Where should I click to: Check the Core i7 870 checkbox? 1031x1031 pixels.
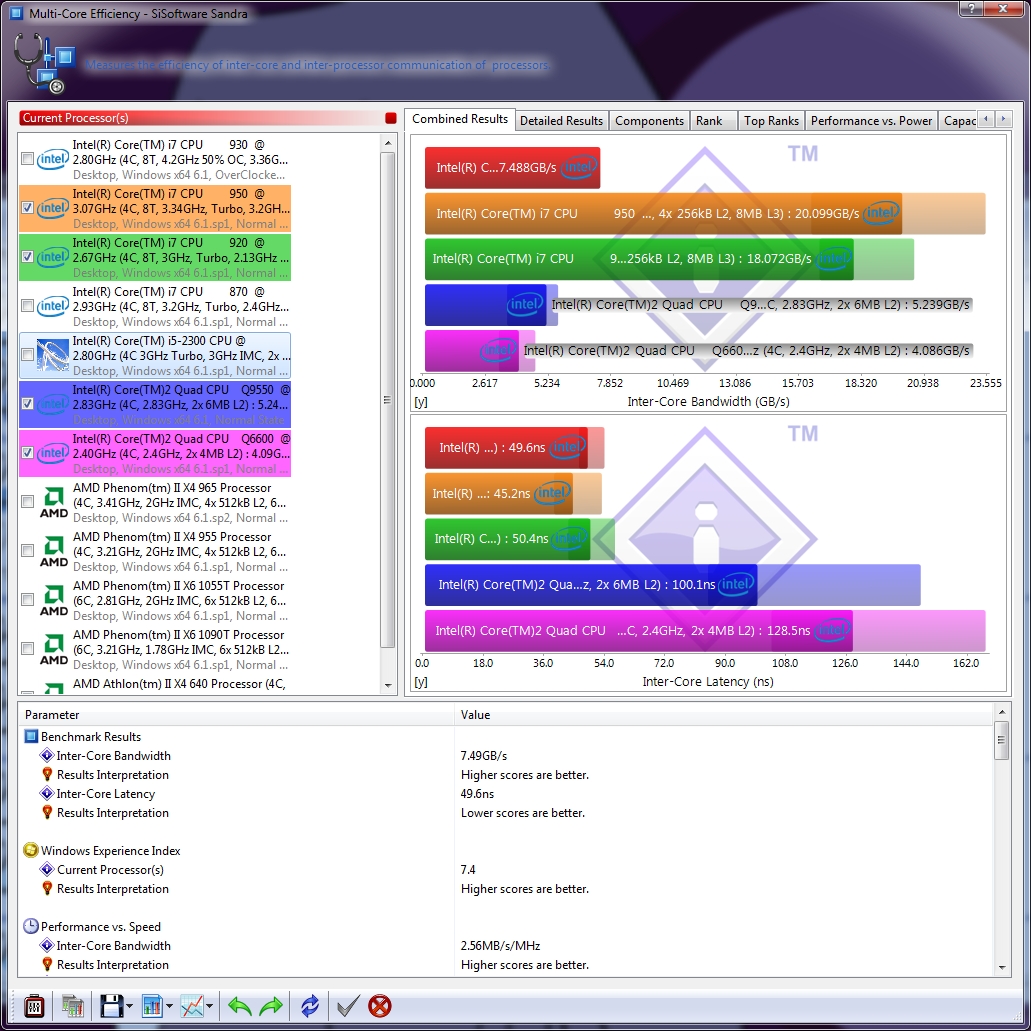coord(28,306)
